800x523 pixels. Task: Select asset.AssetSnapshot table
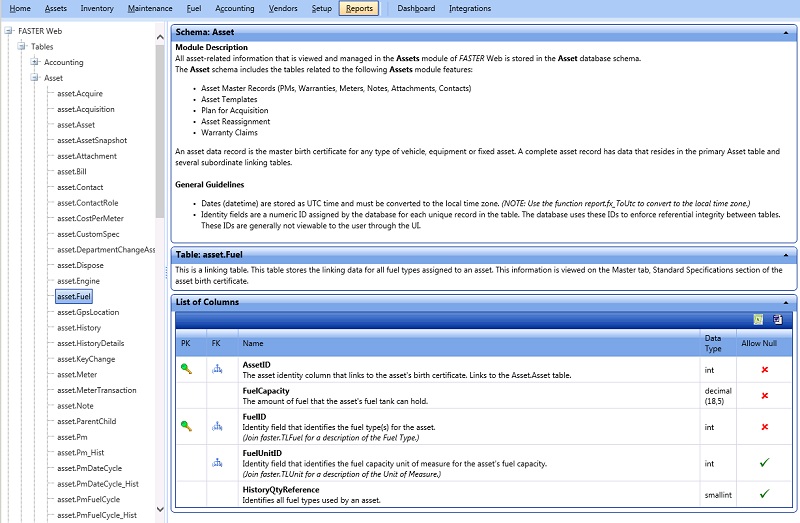click(x=92, y=140)
